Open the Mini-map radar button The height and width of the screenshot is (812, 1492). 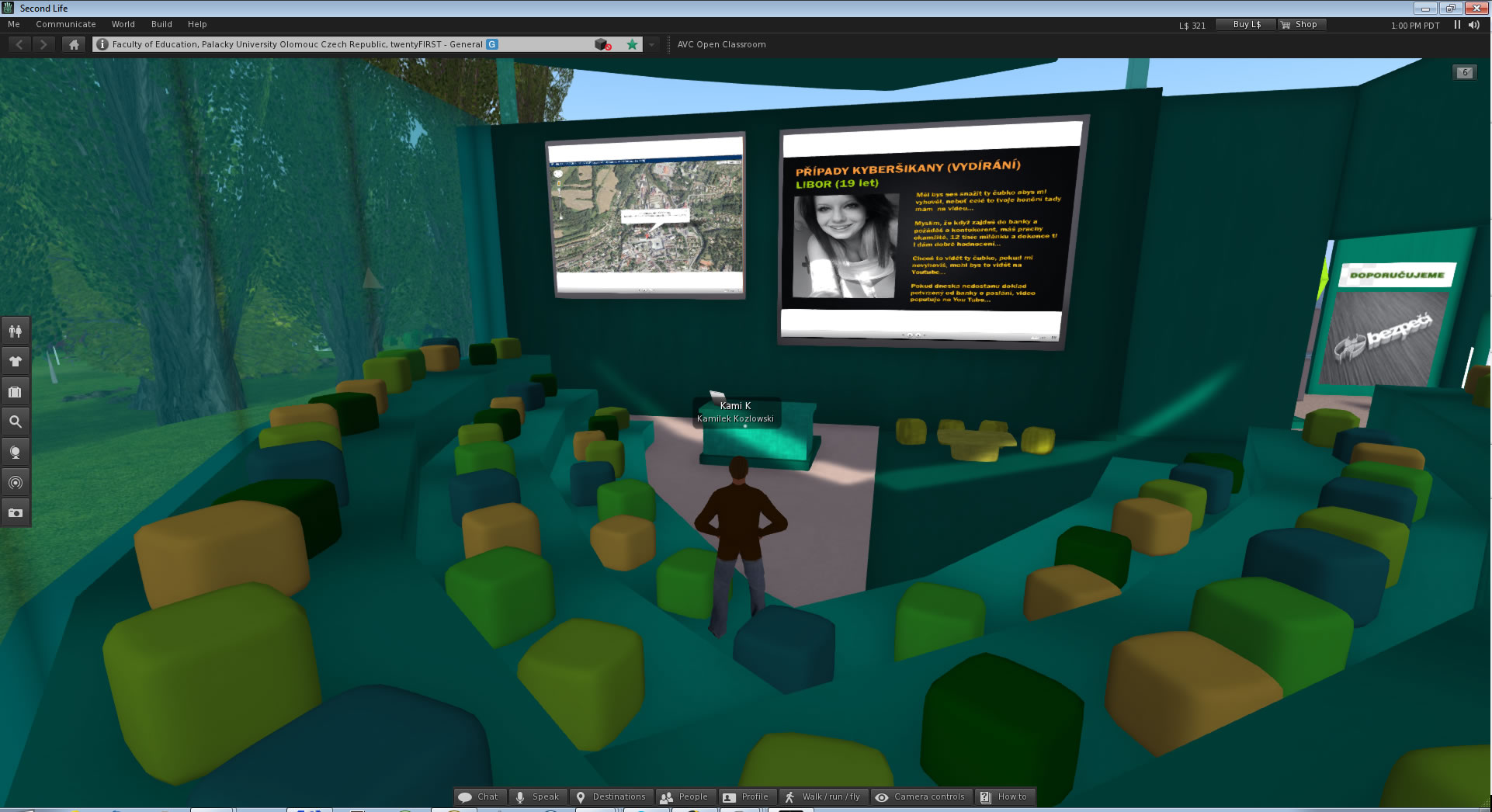coord(16,483)
